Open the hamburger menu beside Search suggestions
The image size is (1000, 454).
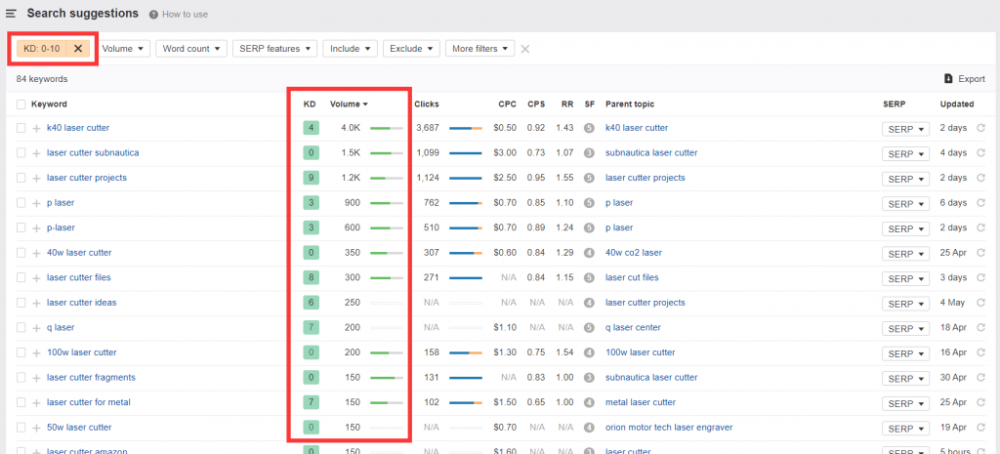point(11,13)
